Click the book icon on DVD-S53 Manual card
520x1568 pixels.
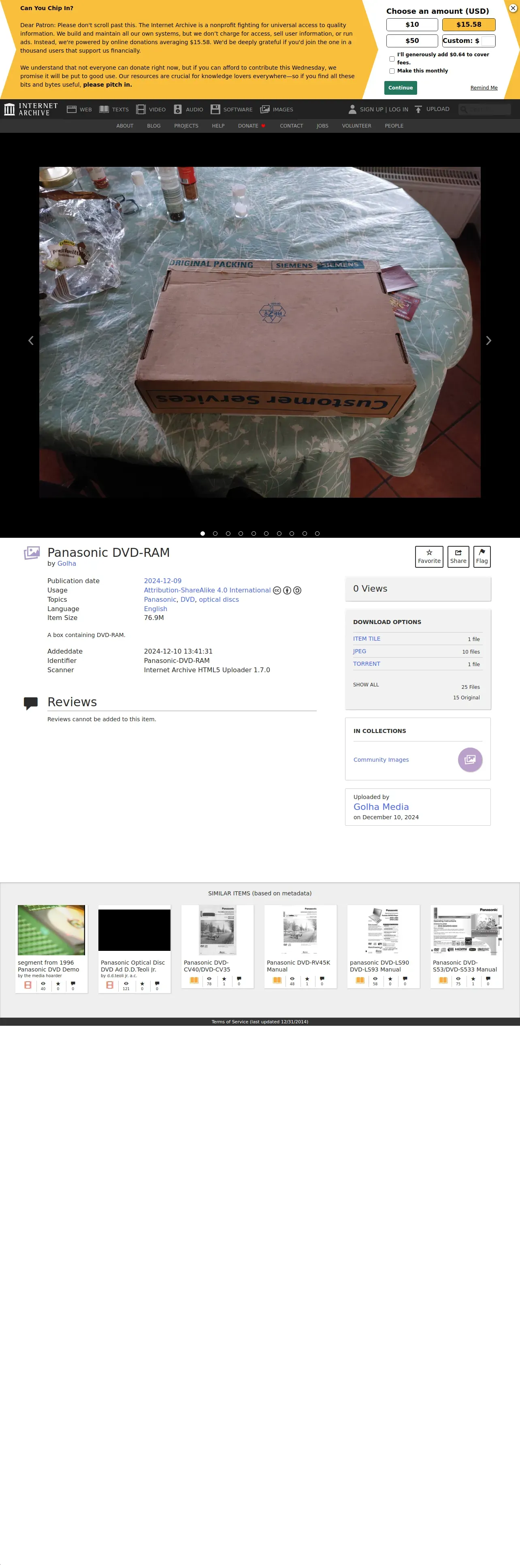click(x=443, y=980)
